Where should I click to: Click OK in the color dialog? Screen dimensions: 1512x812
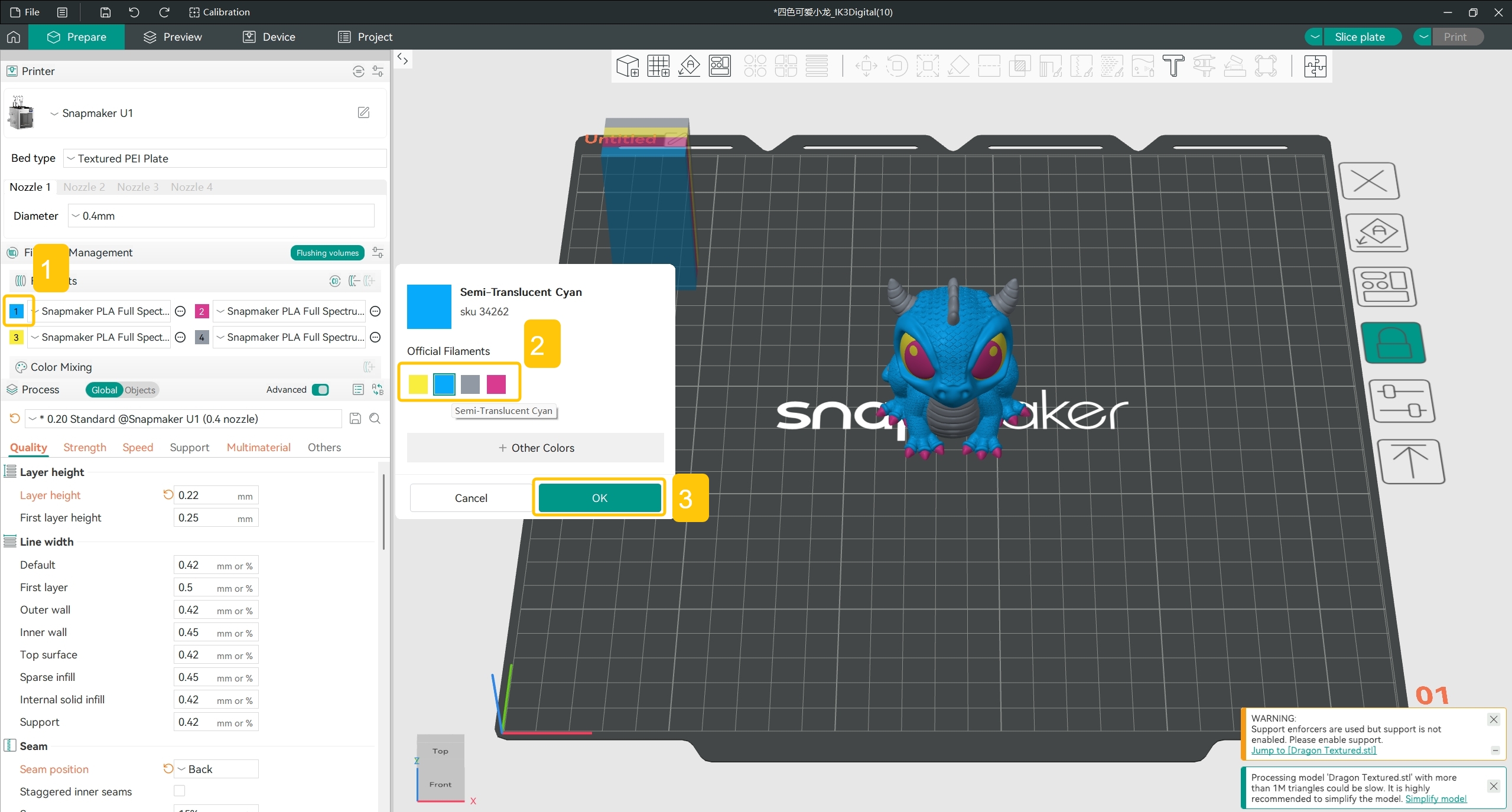click(x=599, y=498)
